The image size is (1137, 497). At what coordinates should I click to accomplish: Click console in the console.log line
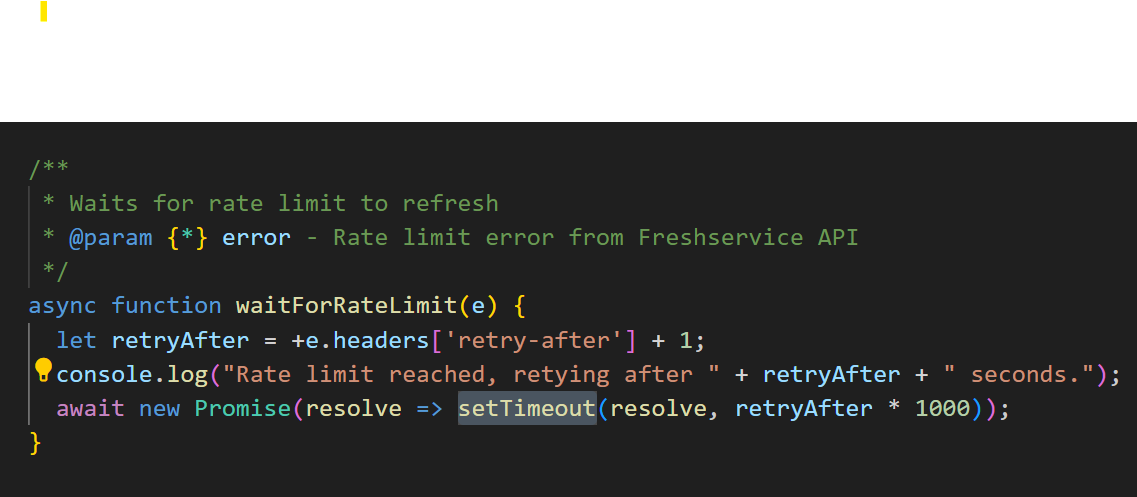(x=105, y=374)
